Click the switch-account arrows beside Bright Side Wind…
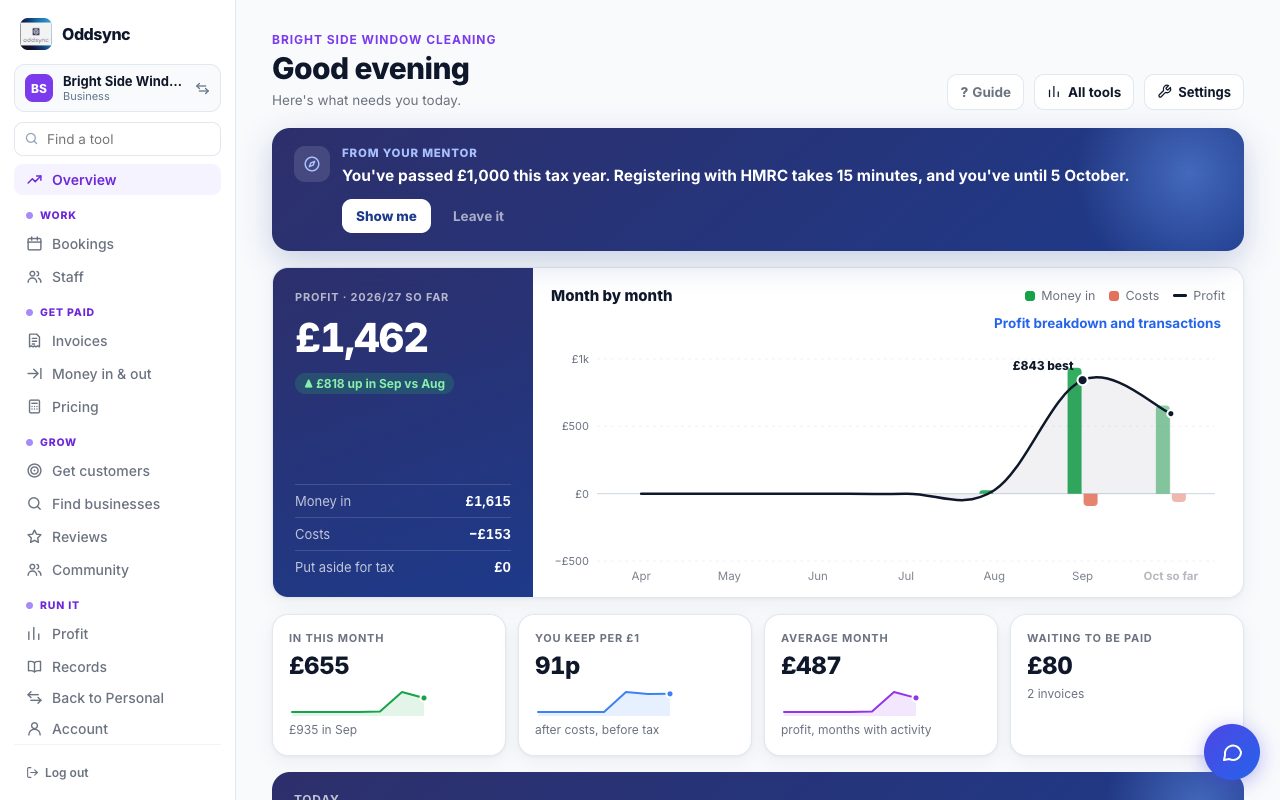The width and height of the screenshot is (1280, 800). point(202,89)
